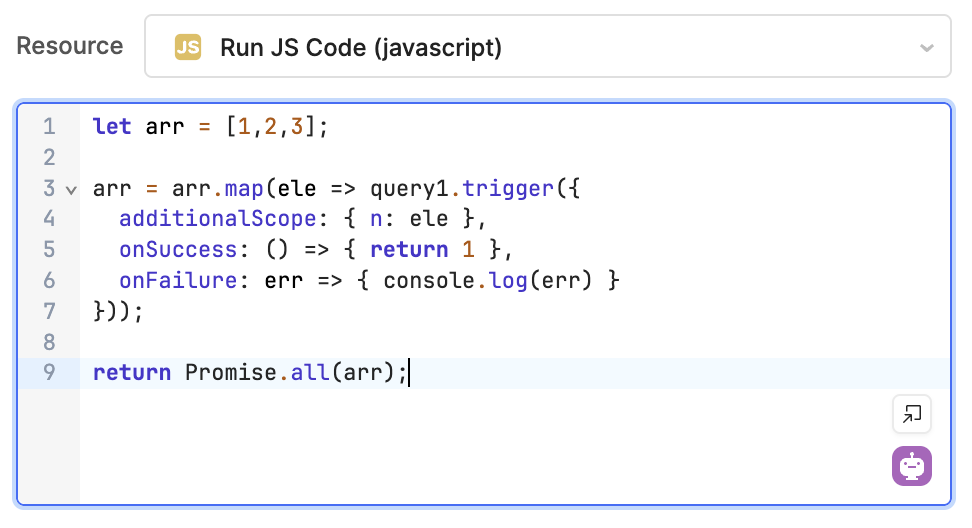This screenshot has width=972, height=528.
Task: Click the 'additionalScope' property name
Action: (x=191, y=220)
